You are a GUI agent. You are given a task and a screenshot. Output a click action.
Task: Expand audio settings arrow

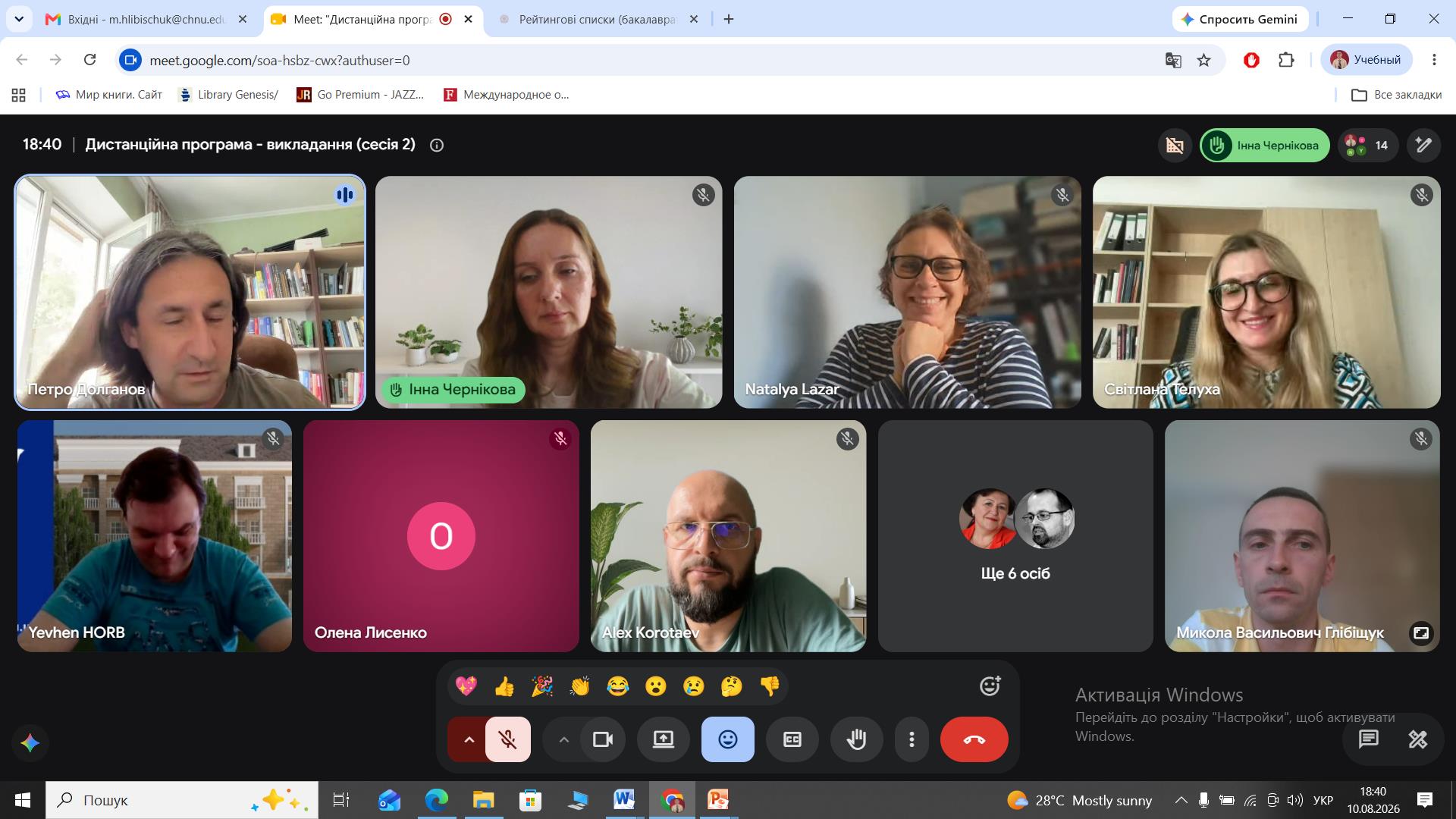point(469,739)
